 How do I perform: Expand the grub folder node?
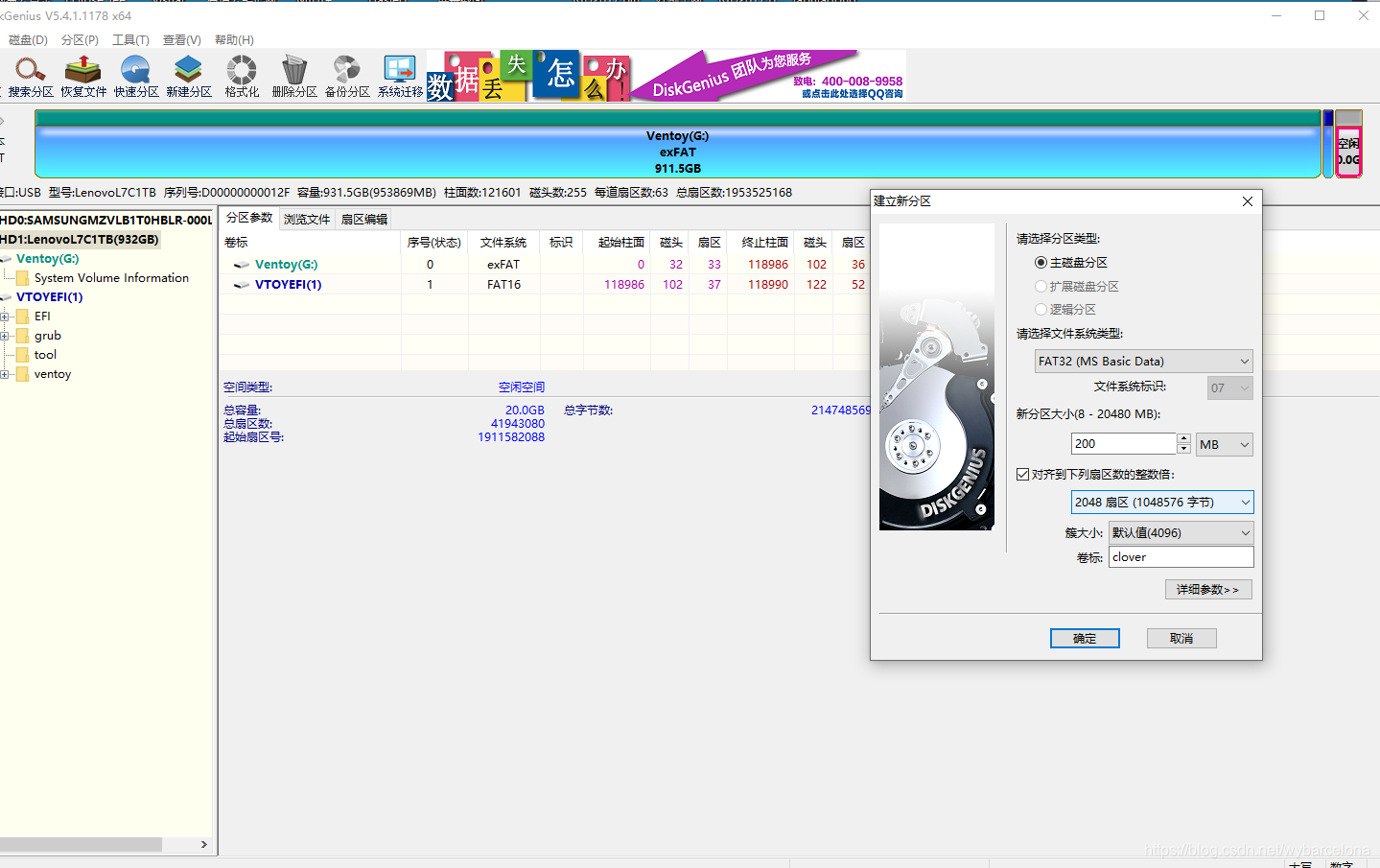tap(5, 336)
